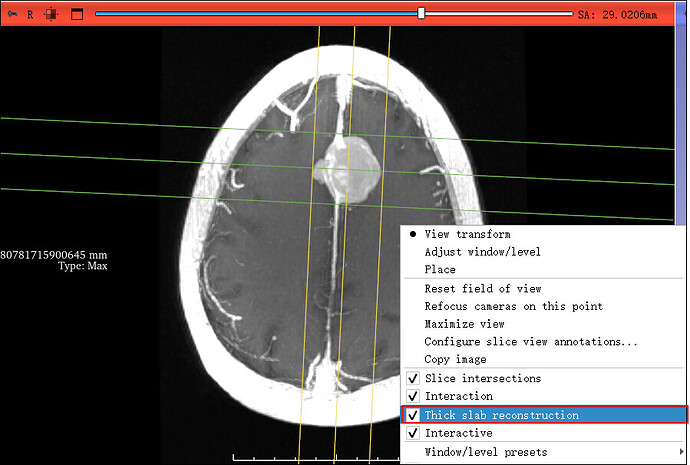This screenshot has height=465, width=690.
Task: Click Copy image menu item
Action: [455, 360]
